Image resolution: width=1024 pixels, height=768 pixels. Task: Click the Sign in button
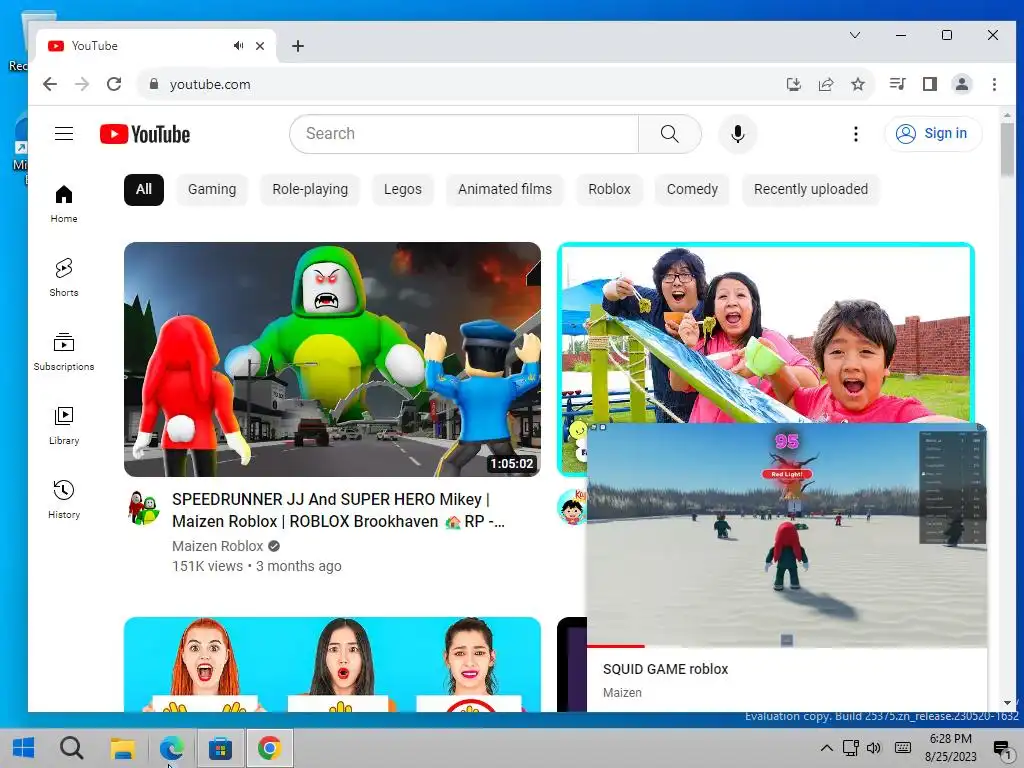[x=933, y=134]
